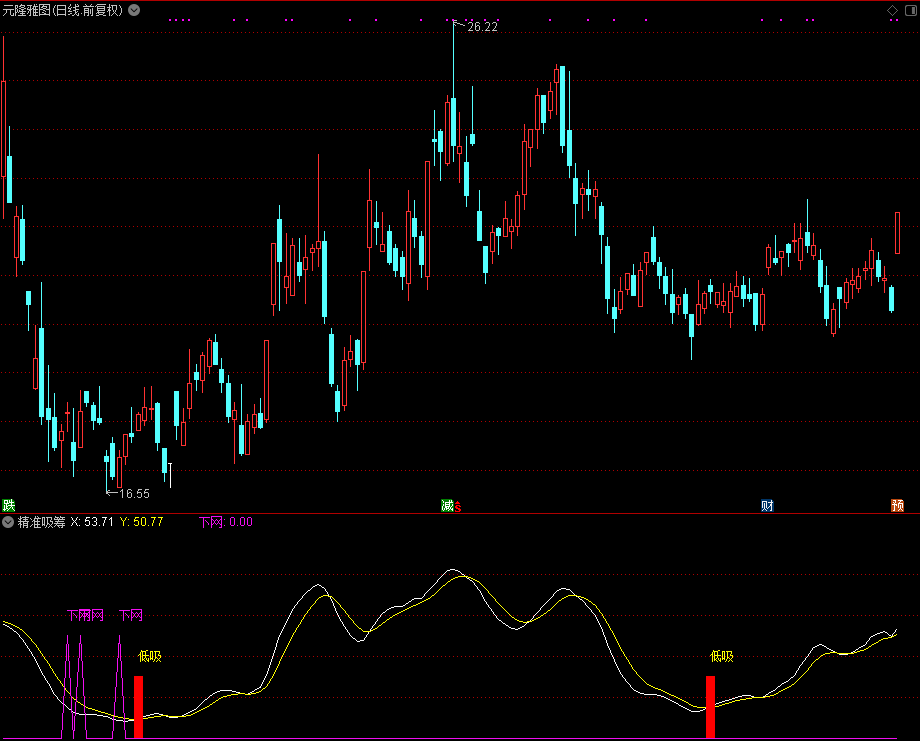Click the blue 财 event marker

point(767,506)
